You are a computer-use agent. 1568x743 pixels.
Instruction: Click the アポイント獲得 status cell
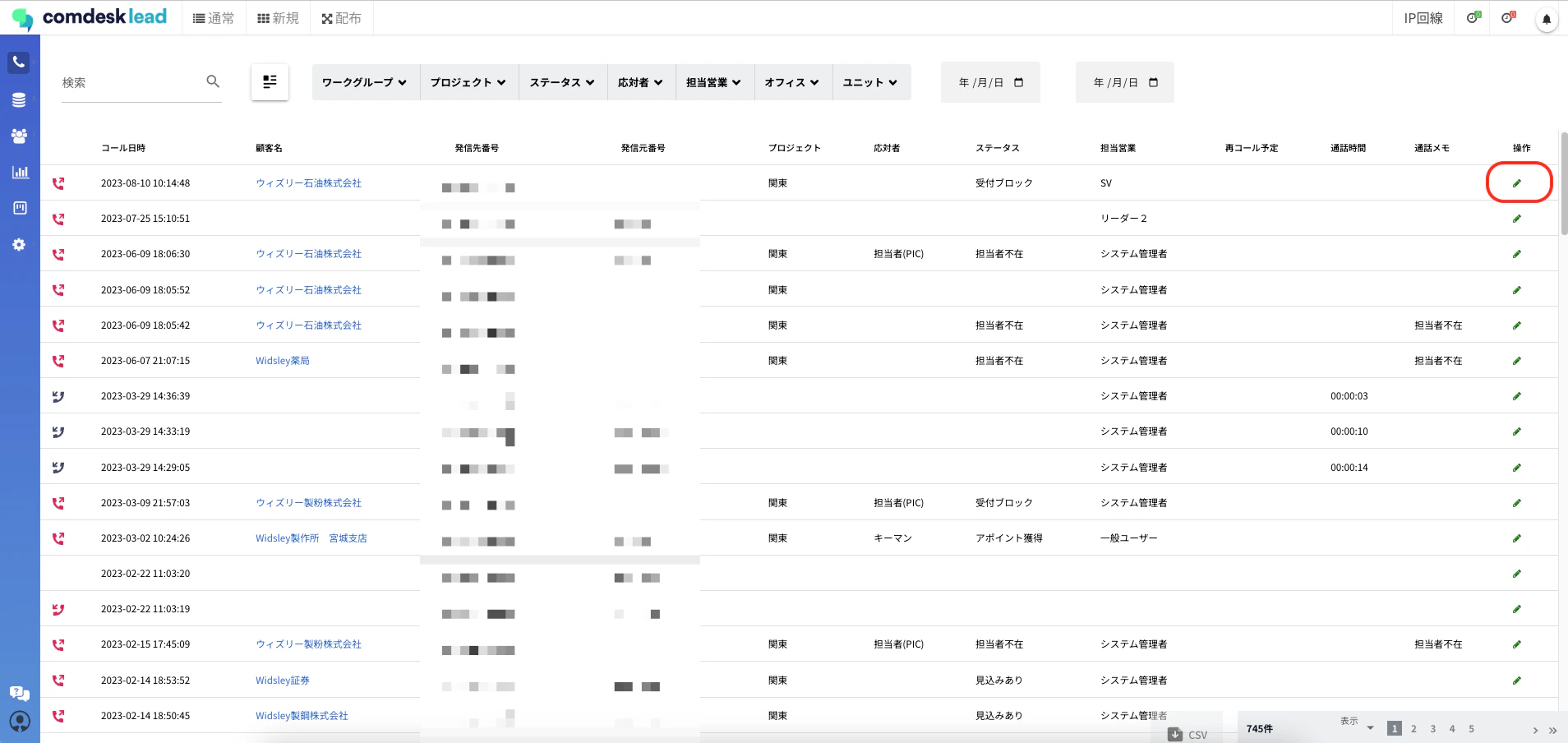coord(1009,538)
